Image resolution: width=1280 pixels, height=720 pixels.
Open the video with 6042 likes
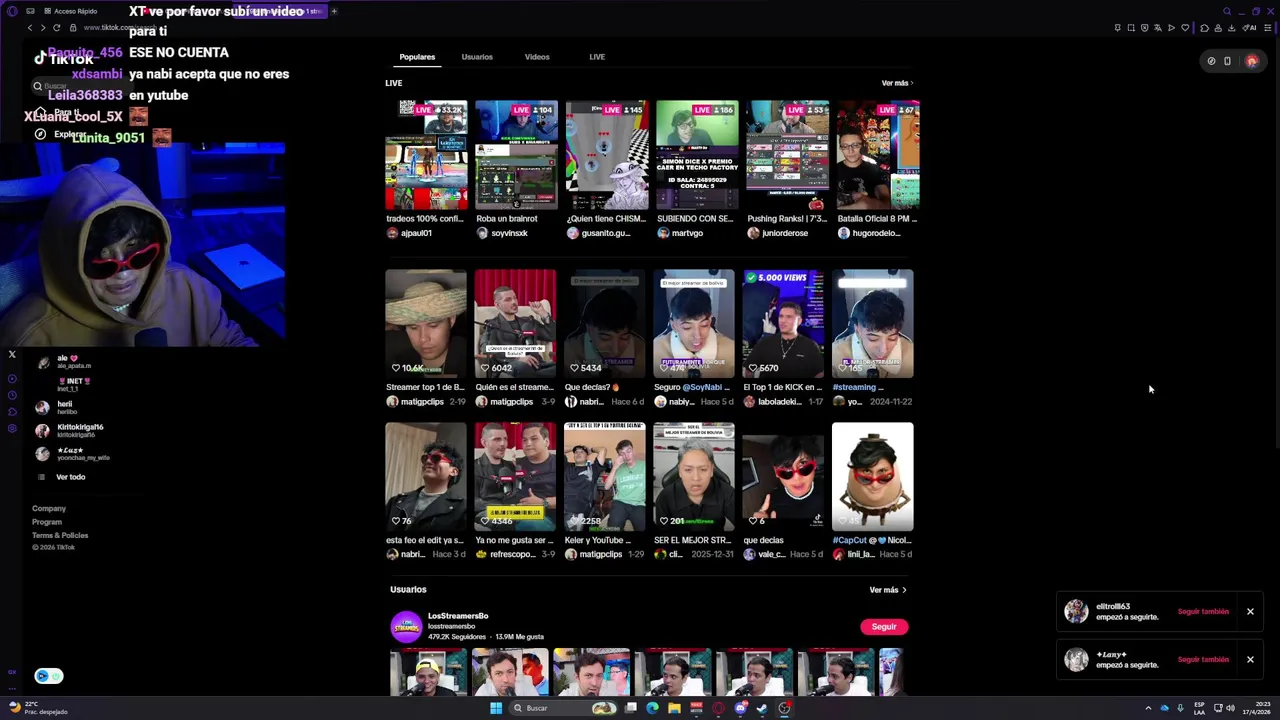pos(515,323)
